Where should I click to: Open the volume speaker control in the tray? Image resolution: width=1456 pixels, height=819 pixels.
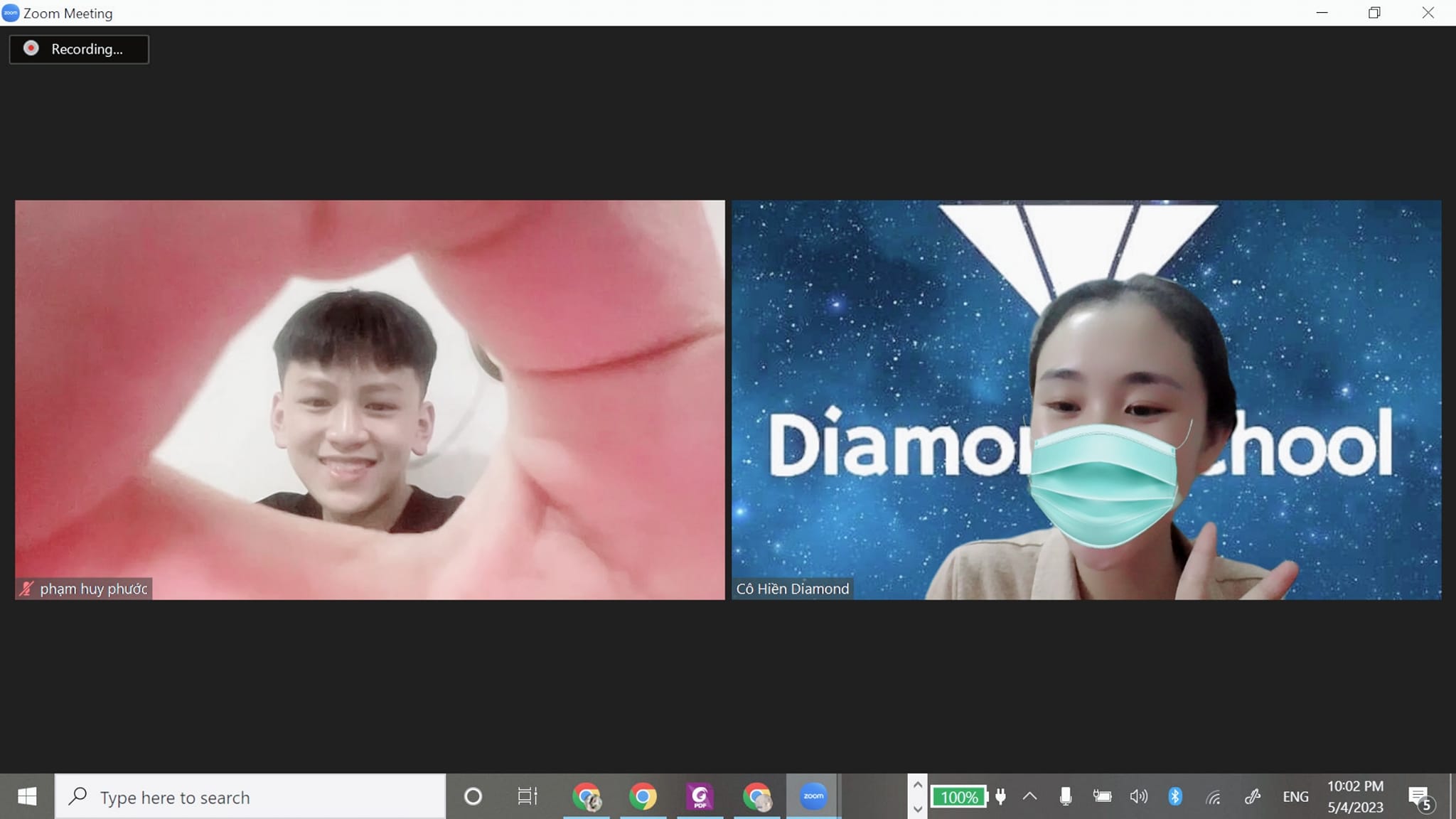1138,796
